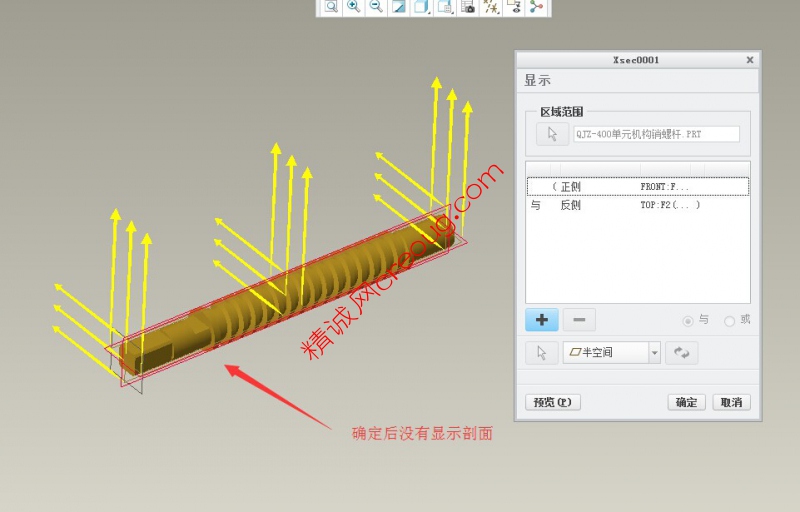Open the display style cube icon
This screenshot has width=800, height=512.
coord(421,7)
